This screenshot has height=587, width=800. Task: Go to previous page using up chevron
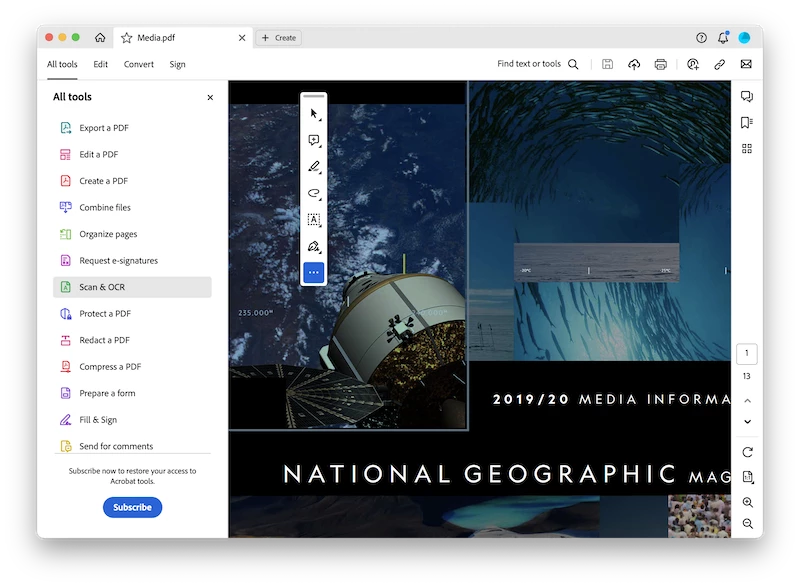click(x=747, y=401)
